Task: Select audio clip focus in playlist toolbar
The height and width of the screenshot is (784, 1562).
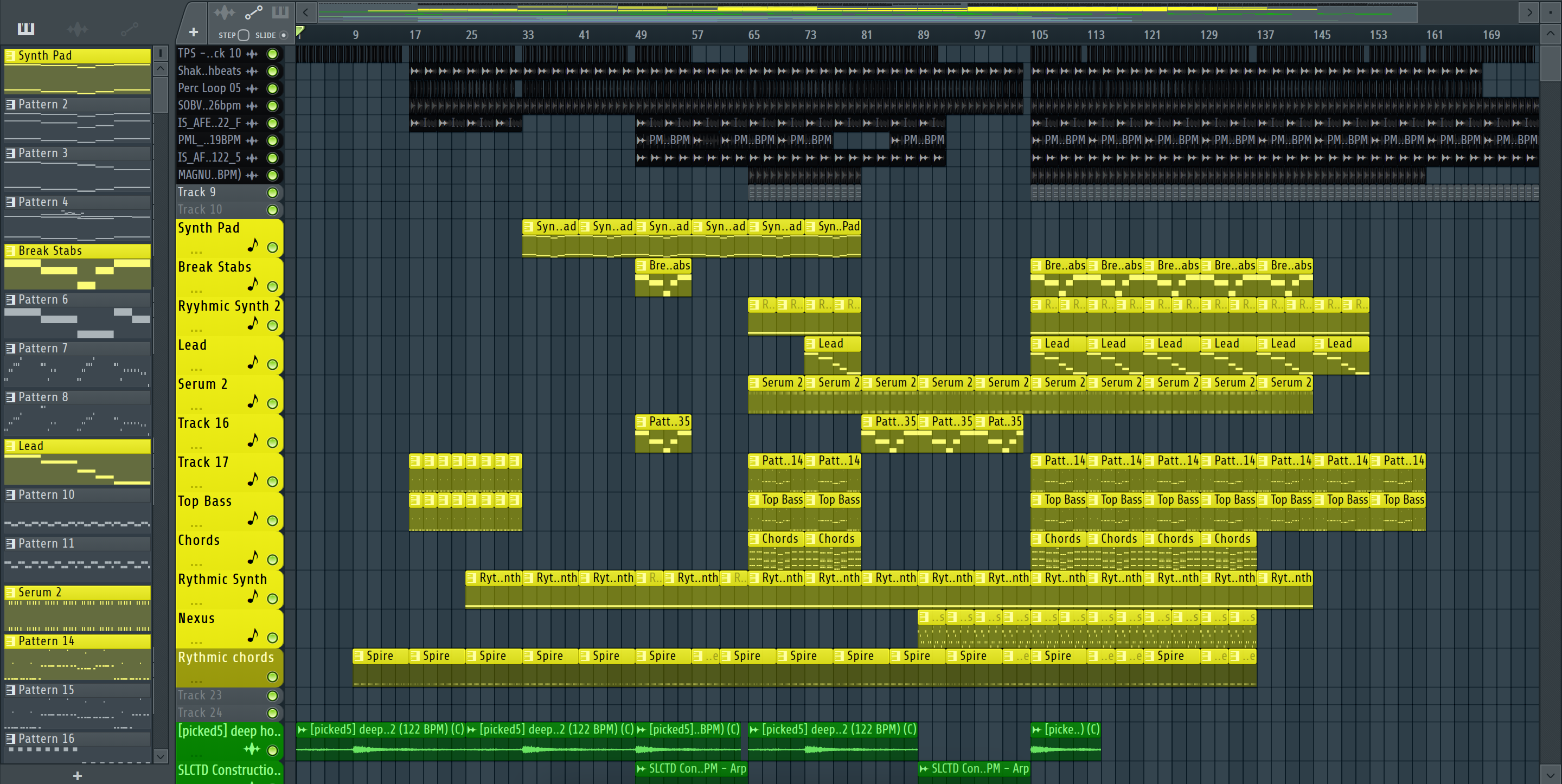Action: point(225,12)
